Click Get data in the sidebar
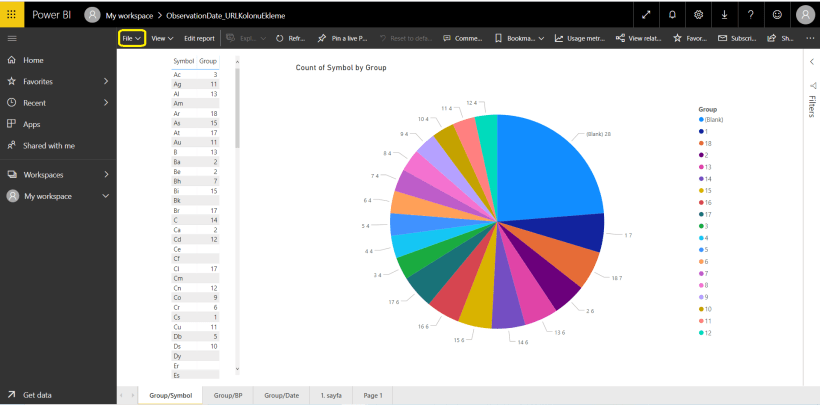Viewport: 820px width, 405px height. click(40, 394)
